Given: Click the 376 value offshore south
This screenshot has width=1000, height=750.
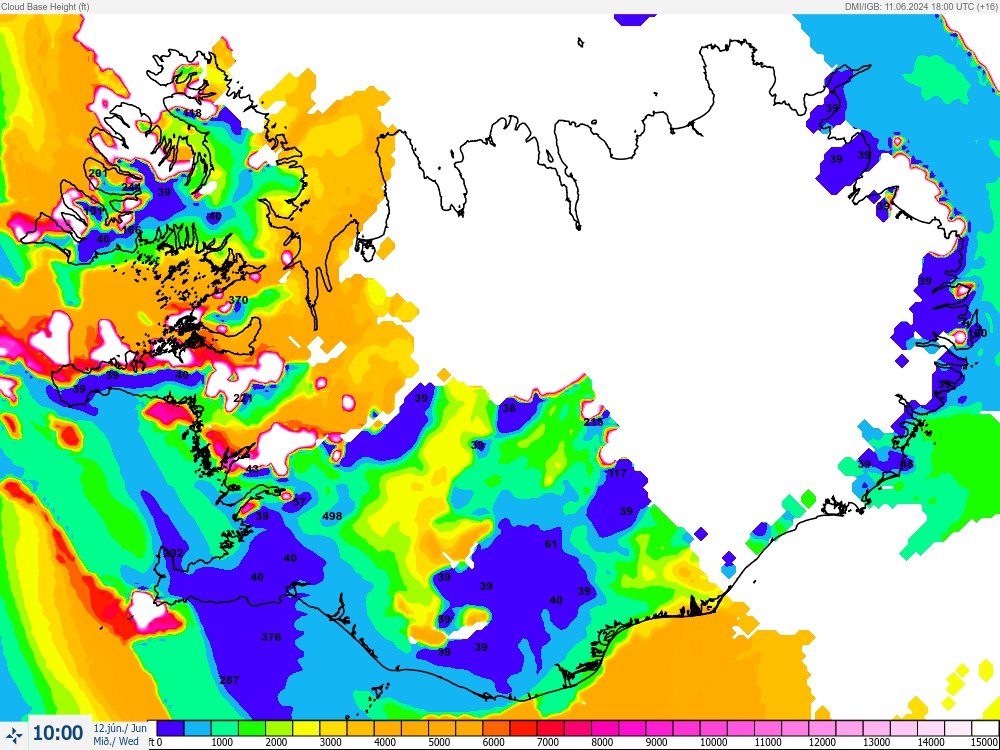Looking at the screenshot, I should click(x=271, y=636).
